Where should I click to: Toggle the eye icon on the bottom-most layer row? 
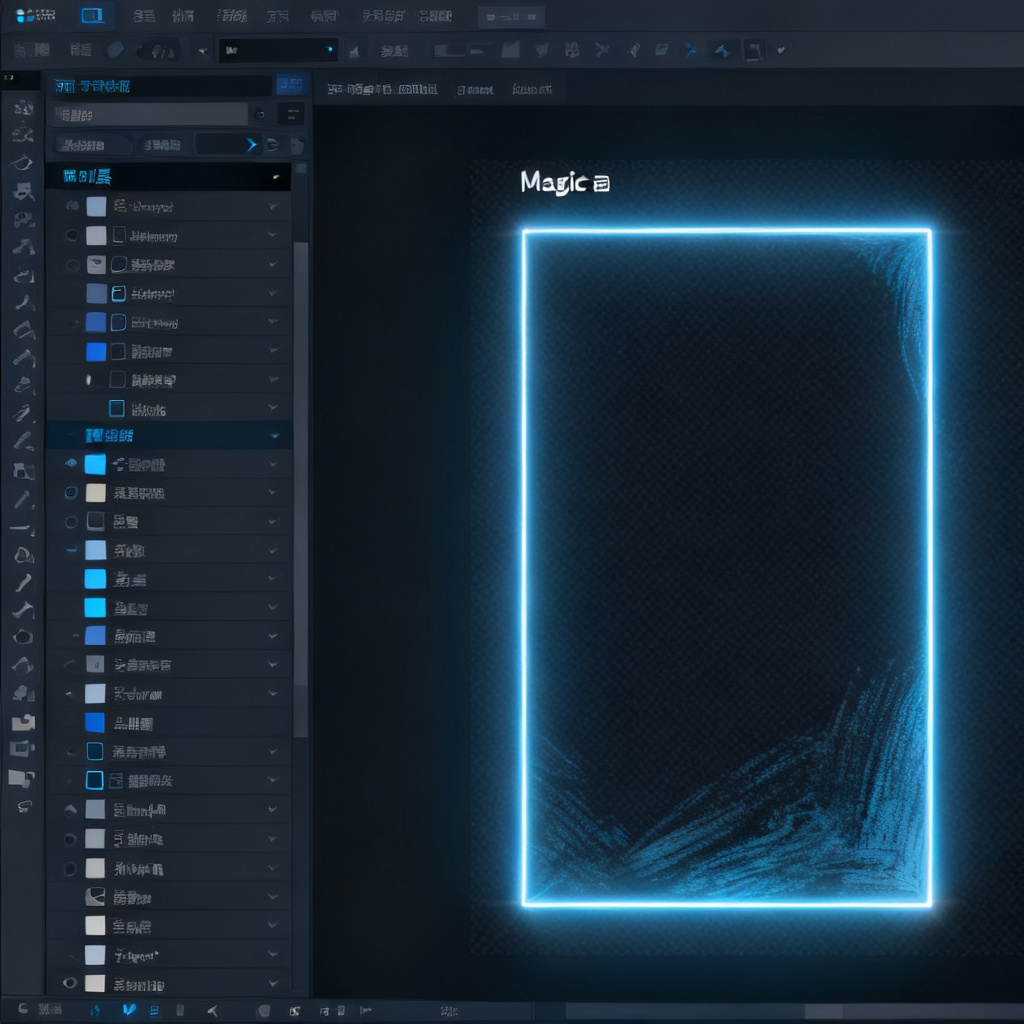click(x=70, y=983)
